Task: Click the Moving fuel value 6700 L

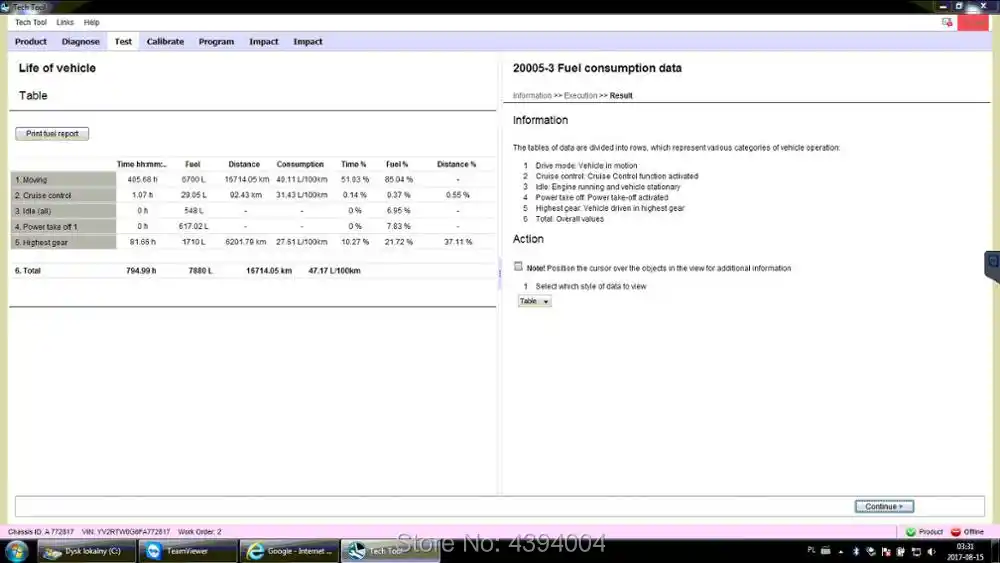Action: [x=193, y=180]
